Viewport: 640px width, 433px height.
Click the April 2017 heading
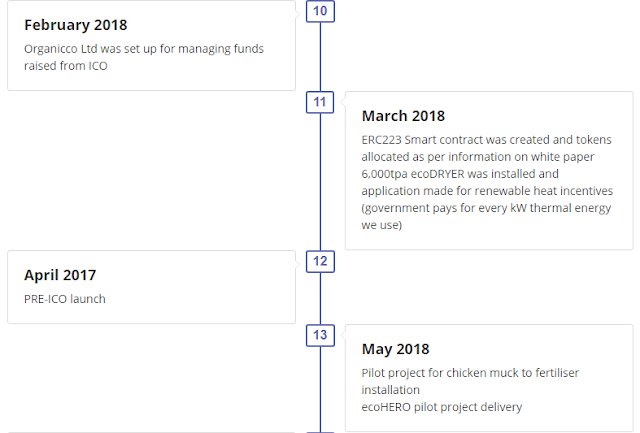(60, 275)
